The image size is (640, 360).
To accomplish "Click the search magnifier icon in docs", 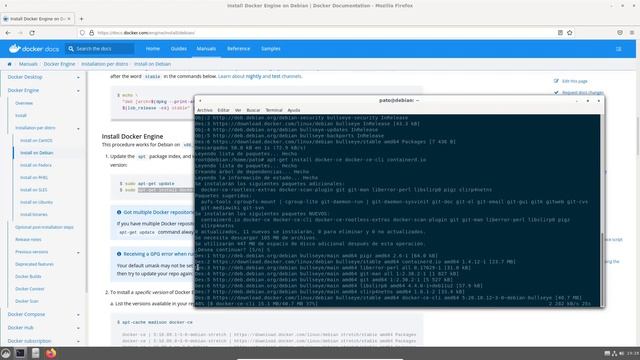I will click(x=71, y=49).
